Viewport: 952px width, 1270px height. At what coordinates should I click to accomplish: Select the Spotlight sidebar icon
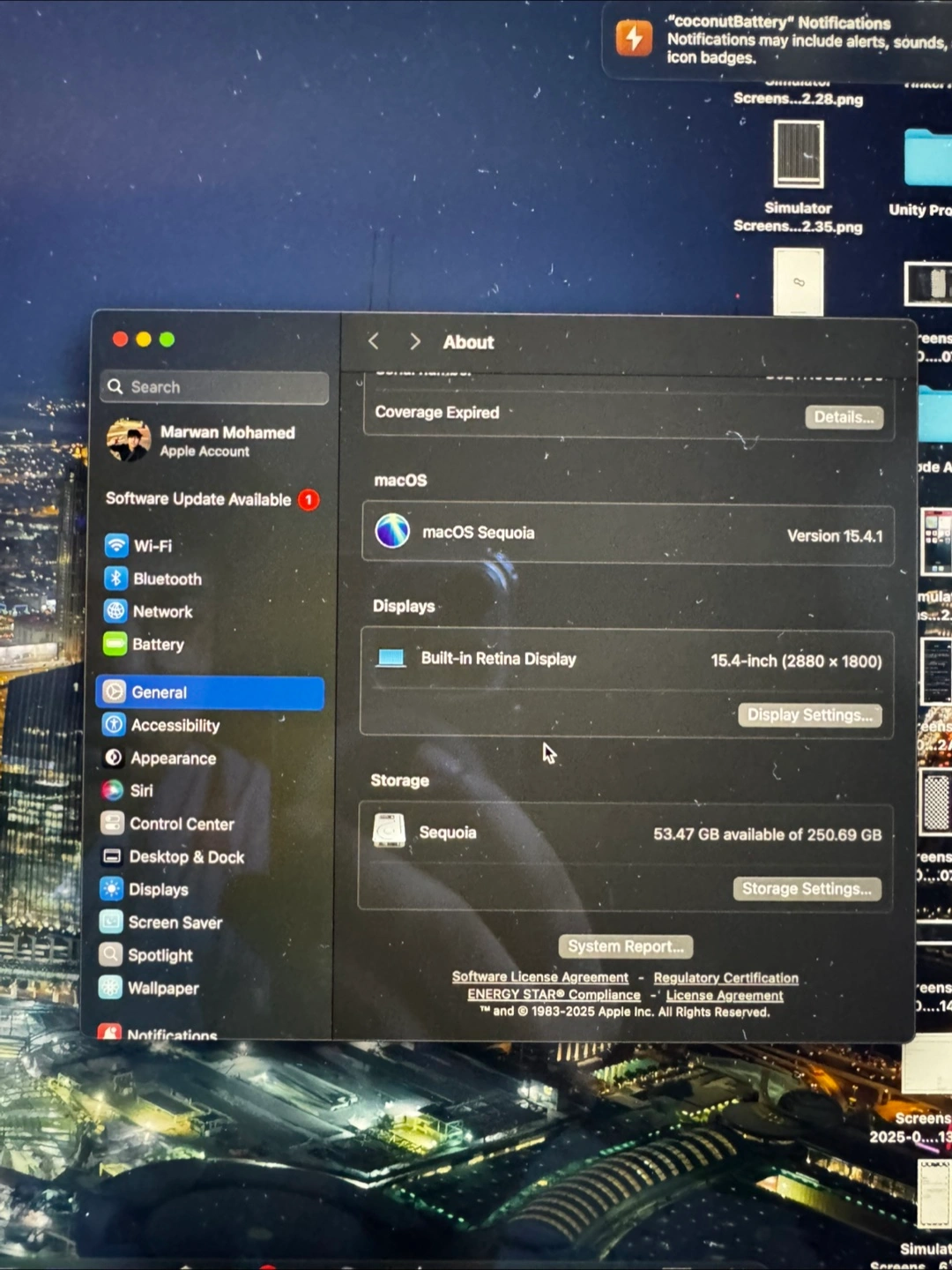pyautogui.click(x=110, y=954)
